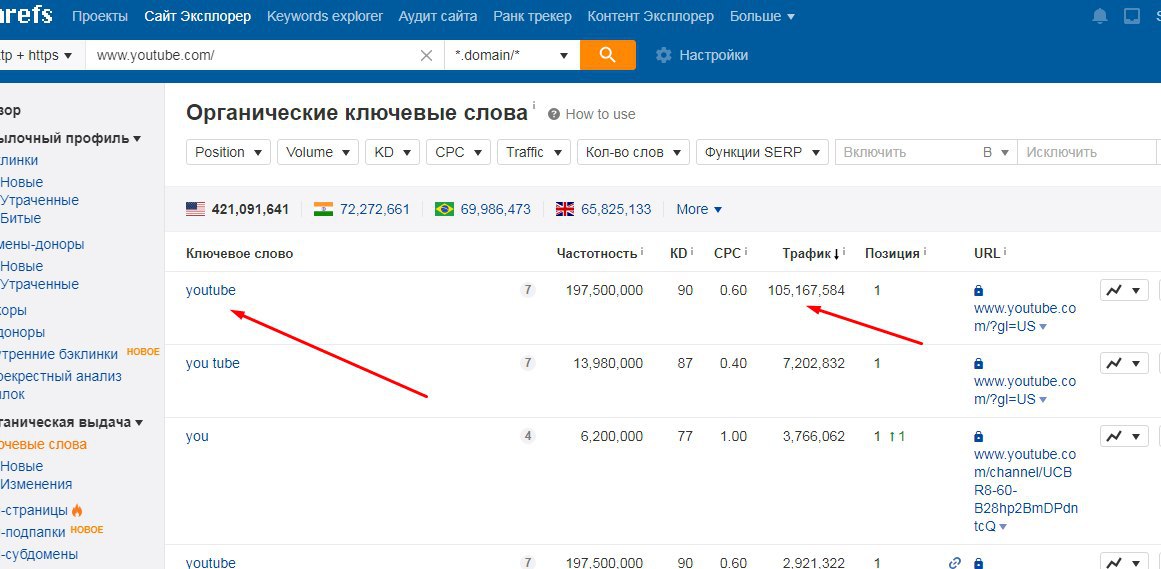Image resolution: width=1161 pixels, height=569 pixels.
Task: Open the CPC filter dropdown
Action: pyautogui.click(x=458, y=152)
